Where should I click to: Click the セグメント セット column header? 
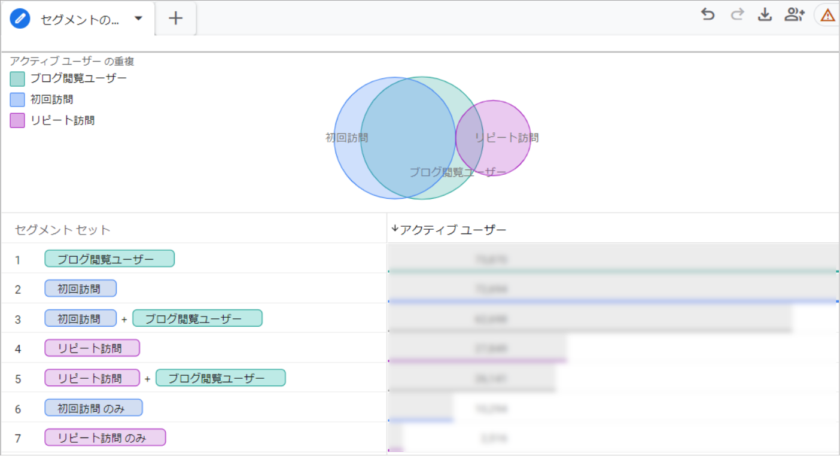[x=62, y=230]
